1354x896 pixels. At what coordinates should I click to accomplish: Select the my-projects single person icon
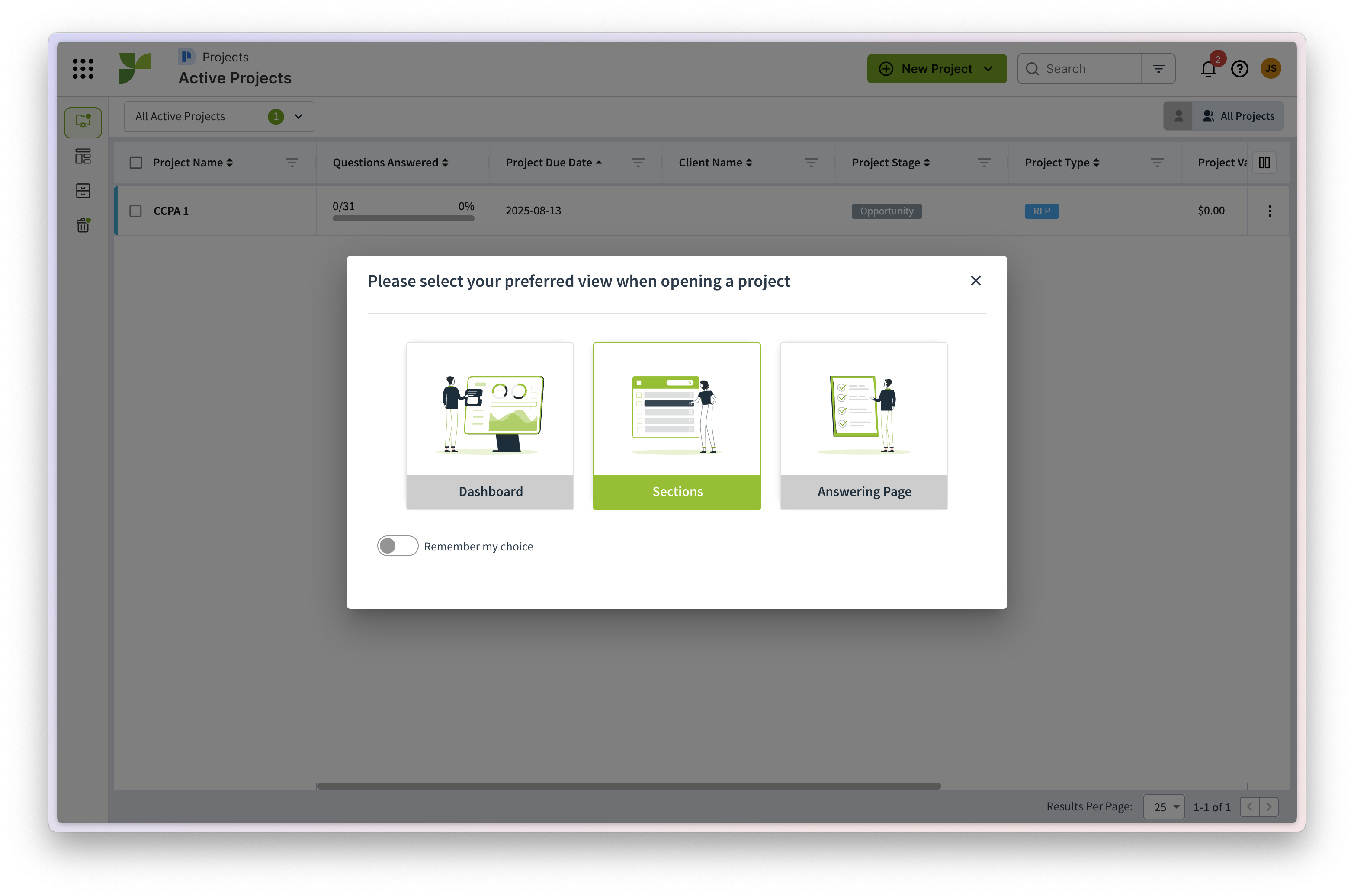1178,116
